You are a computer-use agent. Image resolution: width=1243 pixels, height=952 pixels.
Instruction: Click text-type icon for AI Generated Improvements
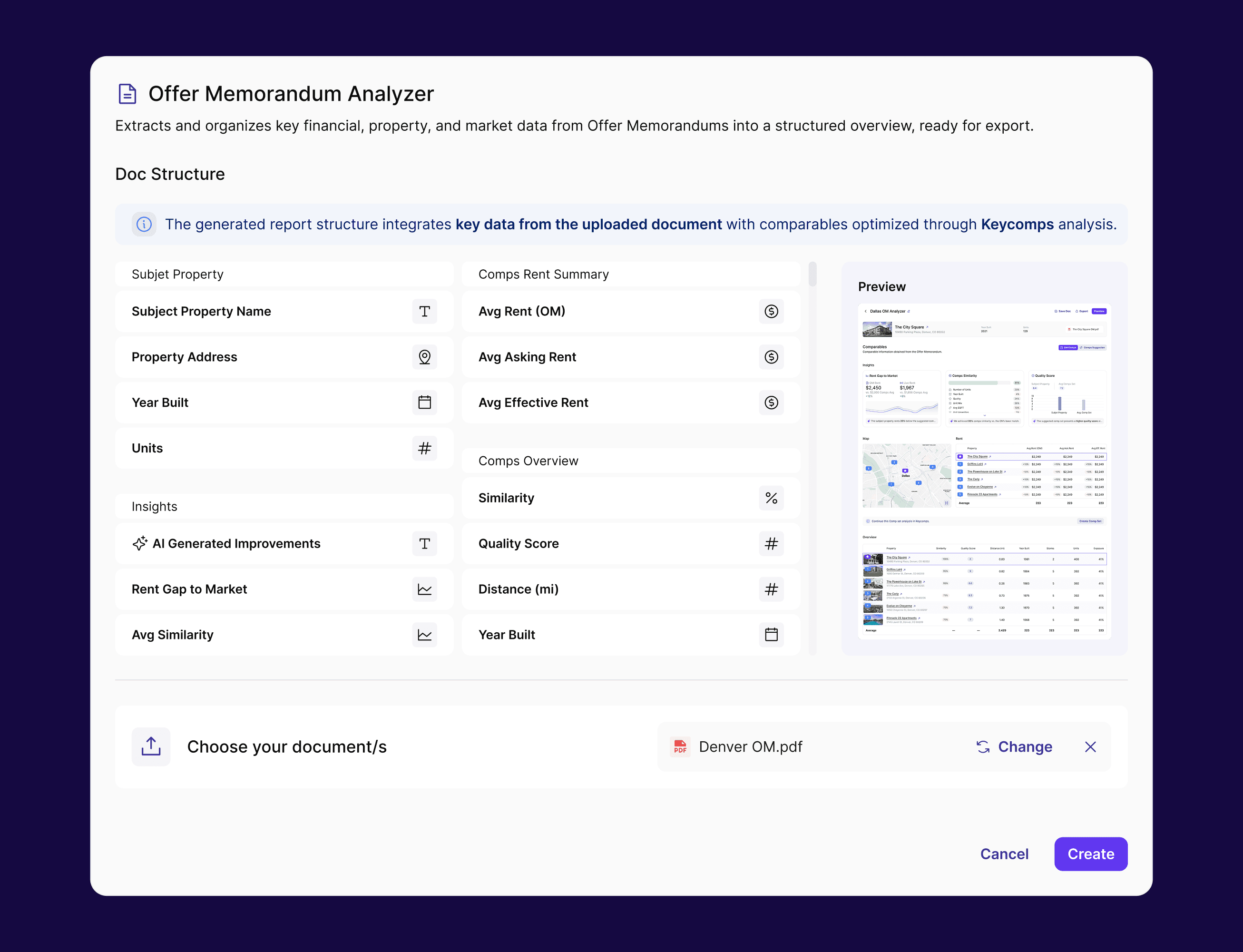424,543
